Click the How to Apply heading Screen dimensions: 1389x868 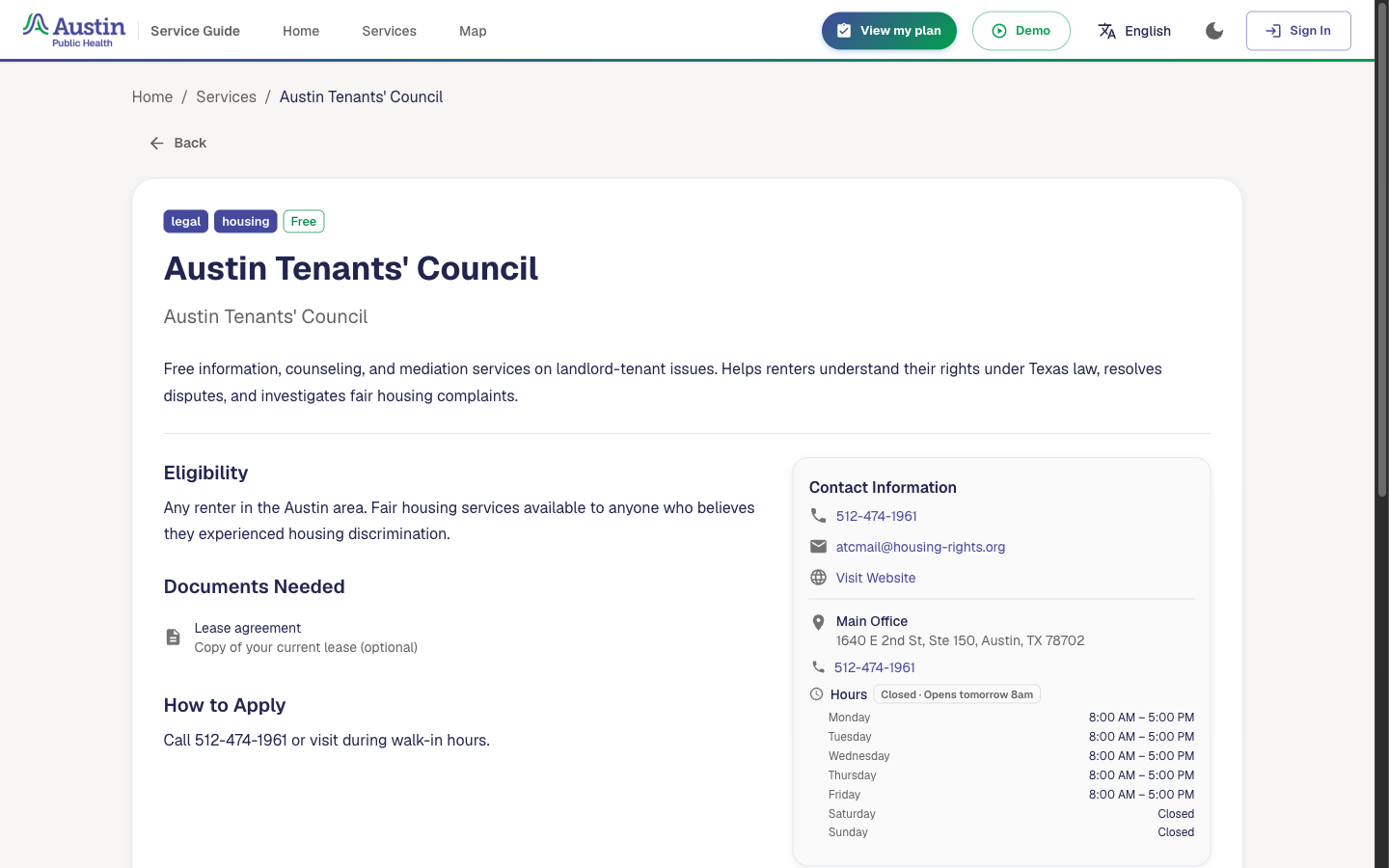click(x=225, y=705)
